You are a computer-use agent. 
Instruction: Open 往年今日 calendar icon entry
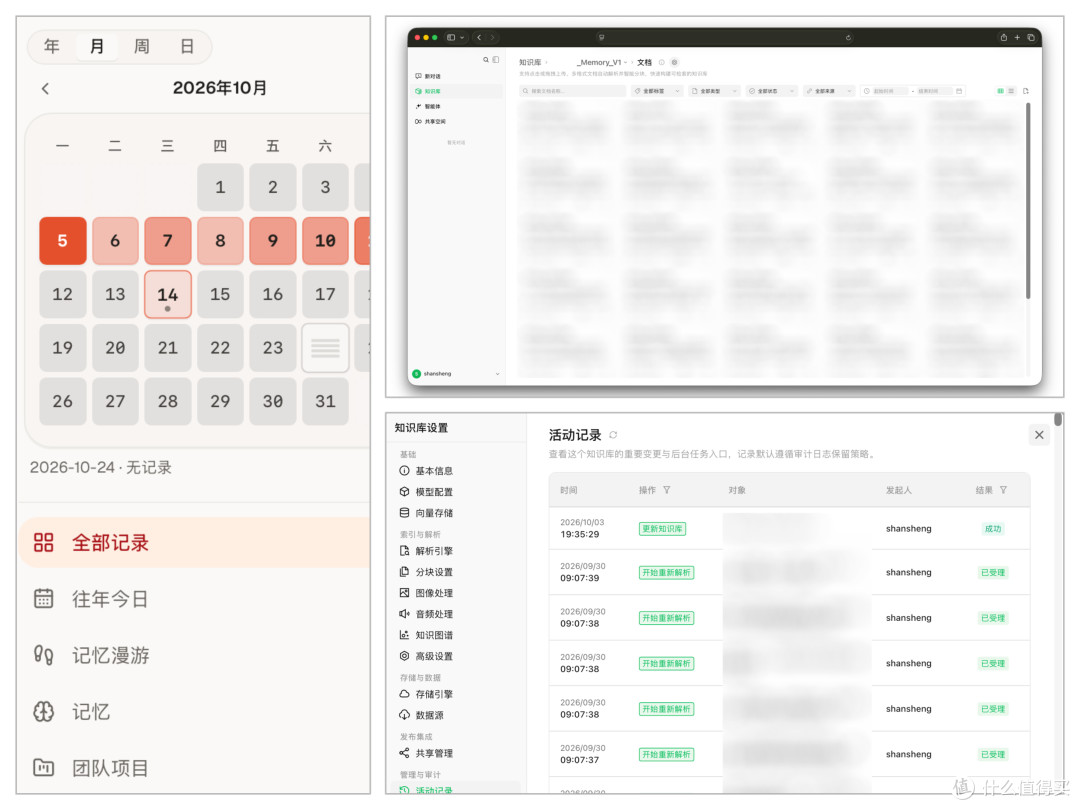(x=43, y=599)
